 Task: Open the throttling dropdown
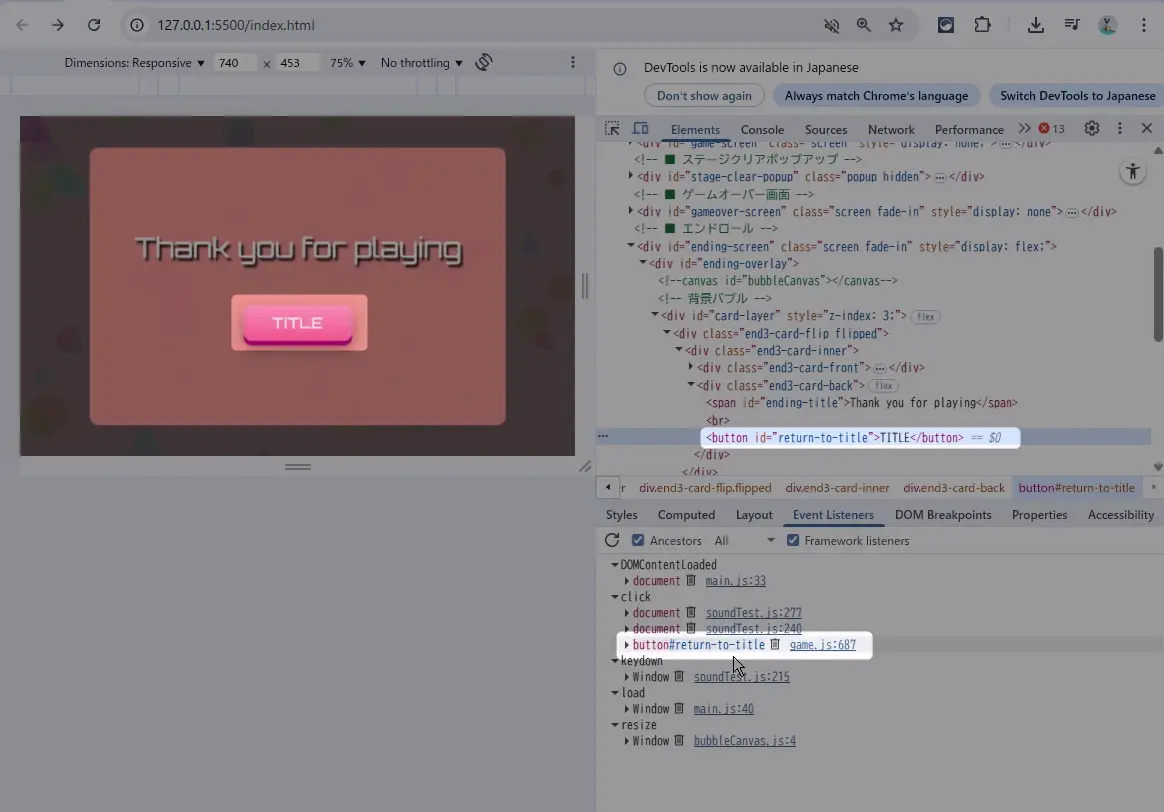click(x=421, y=63)
